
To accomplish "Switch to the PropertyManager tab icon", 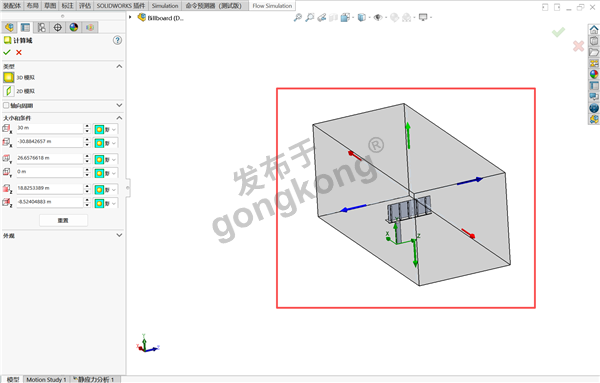I will (x=25, y=27).
